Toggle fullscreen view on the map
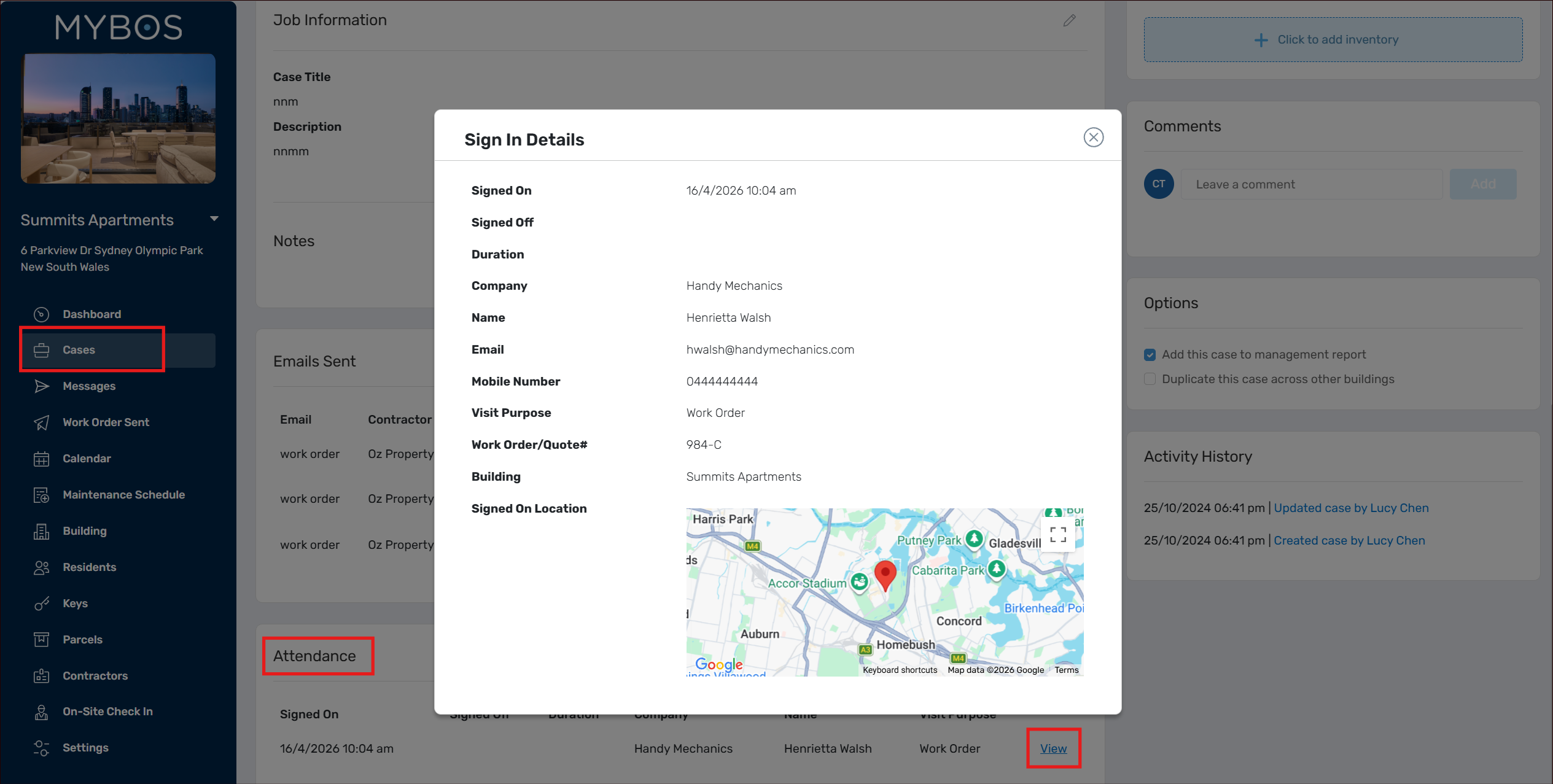The height and width of the screenshot is (784, 1553). pos(1057,535)
